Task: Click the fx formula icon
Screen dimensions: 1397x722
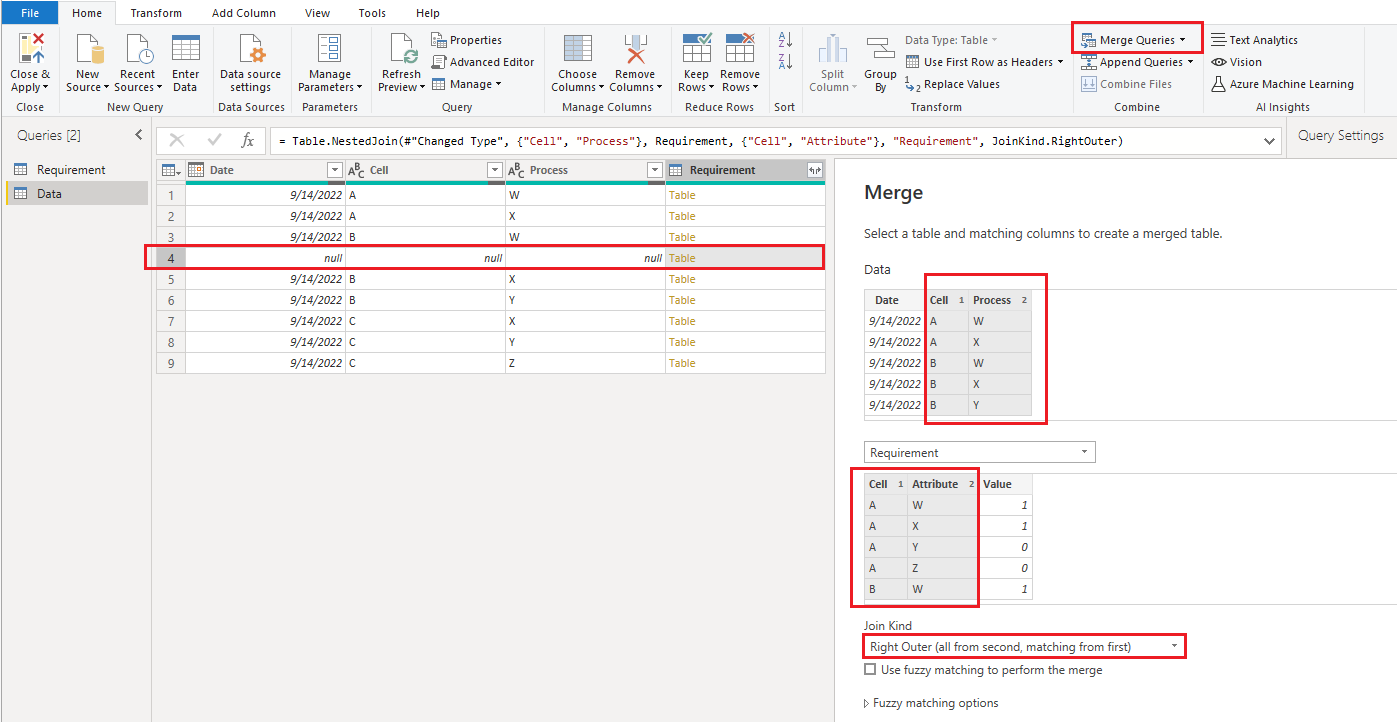Action: tap(248, 141)
